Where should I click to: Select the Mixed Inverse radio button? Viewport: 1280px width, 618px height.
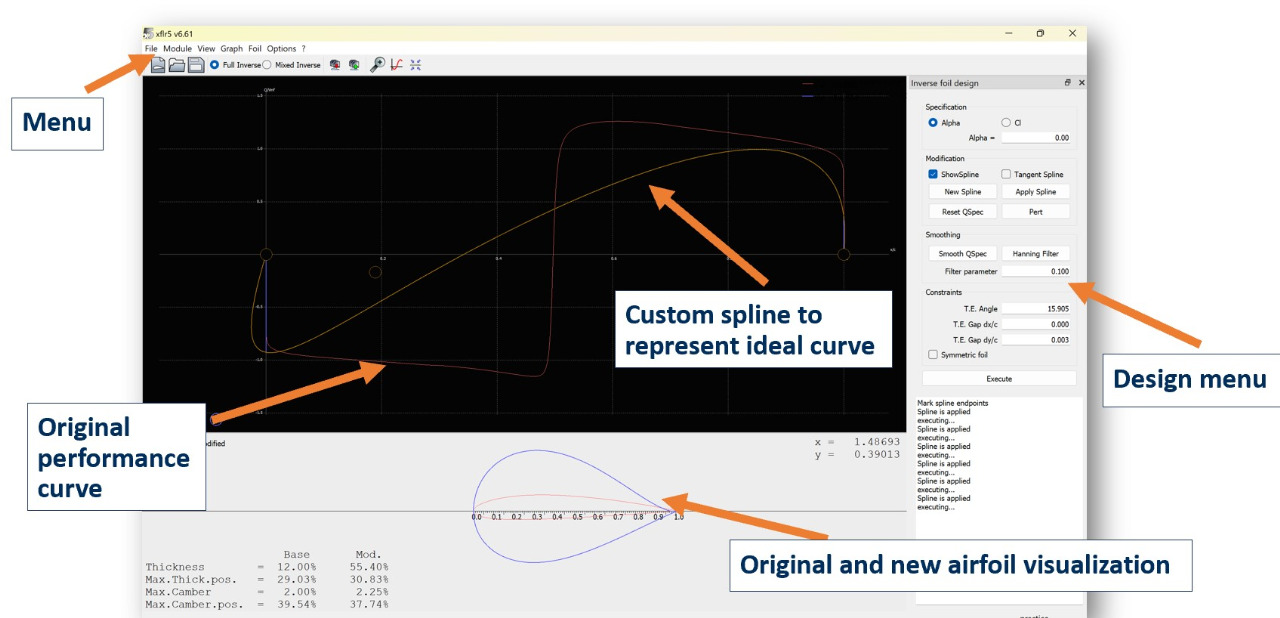pyautogui.click(x=267, y=65)
